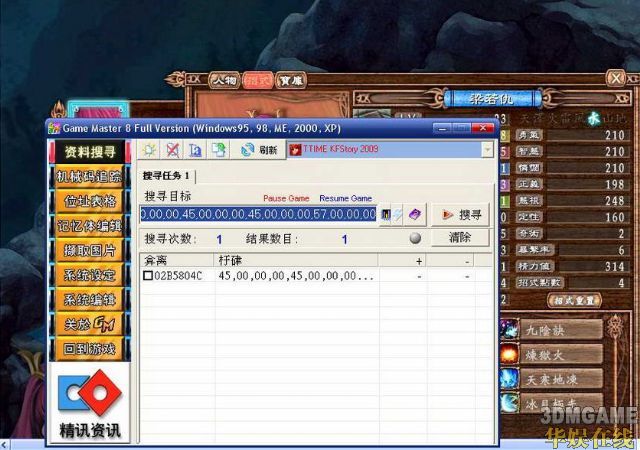Close the game character panel with X
The height and width of the screenshot is (450, 640).
click(616, 78)
